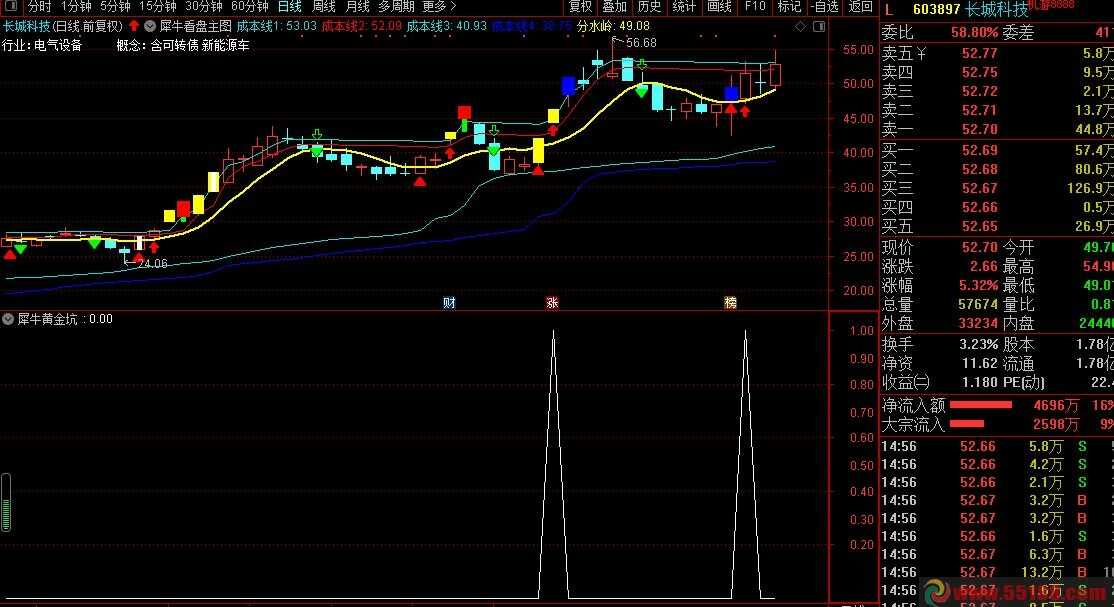Open the 犀牛黄金坑 indicator dropdown arrow
This screenshot has width=1114, height=607.
click(x=9, y=319)
